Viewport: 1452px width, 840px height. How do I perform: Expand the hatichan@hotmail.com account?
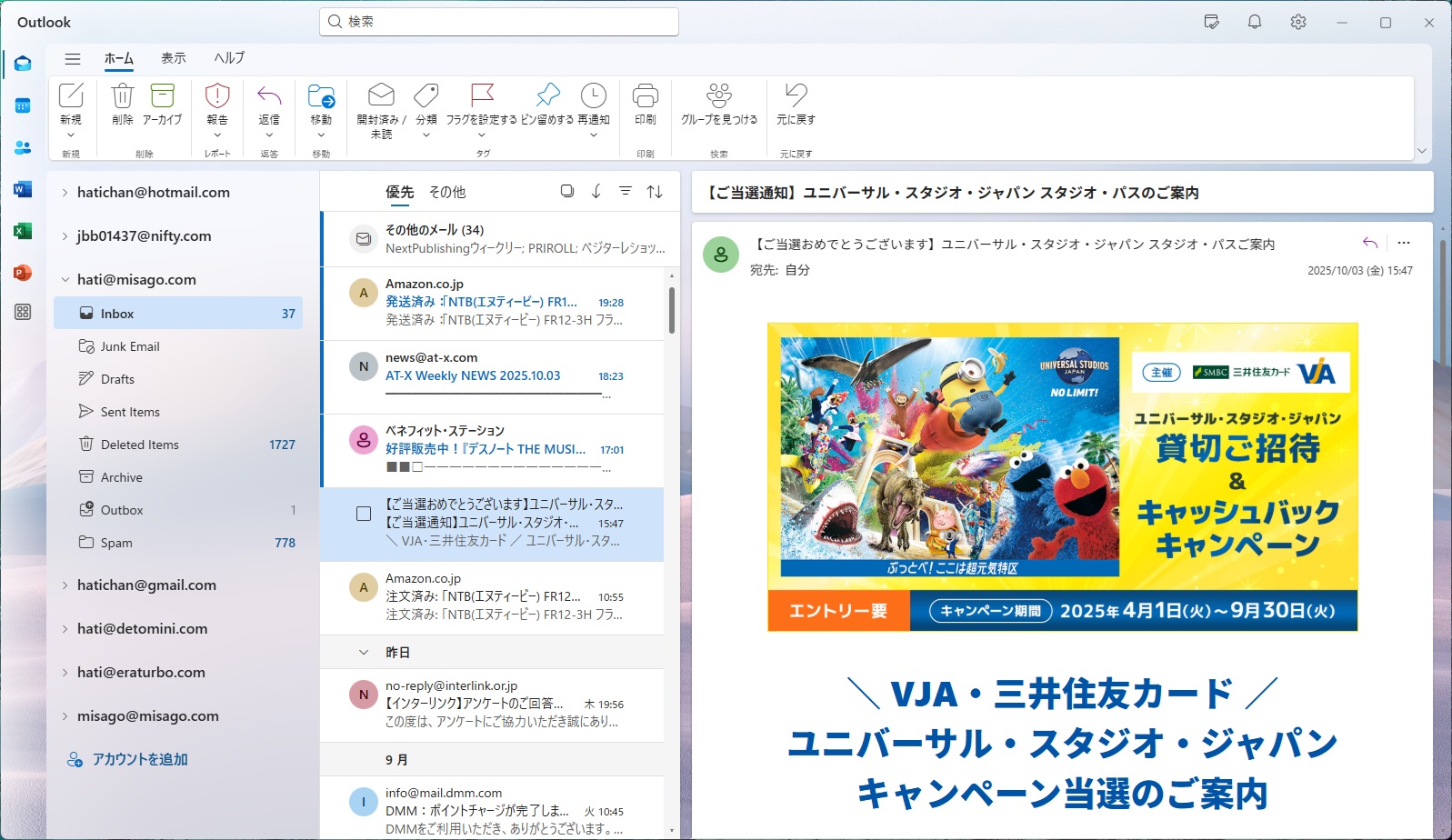(x=65, y=193)
